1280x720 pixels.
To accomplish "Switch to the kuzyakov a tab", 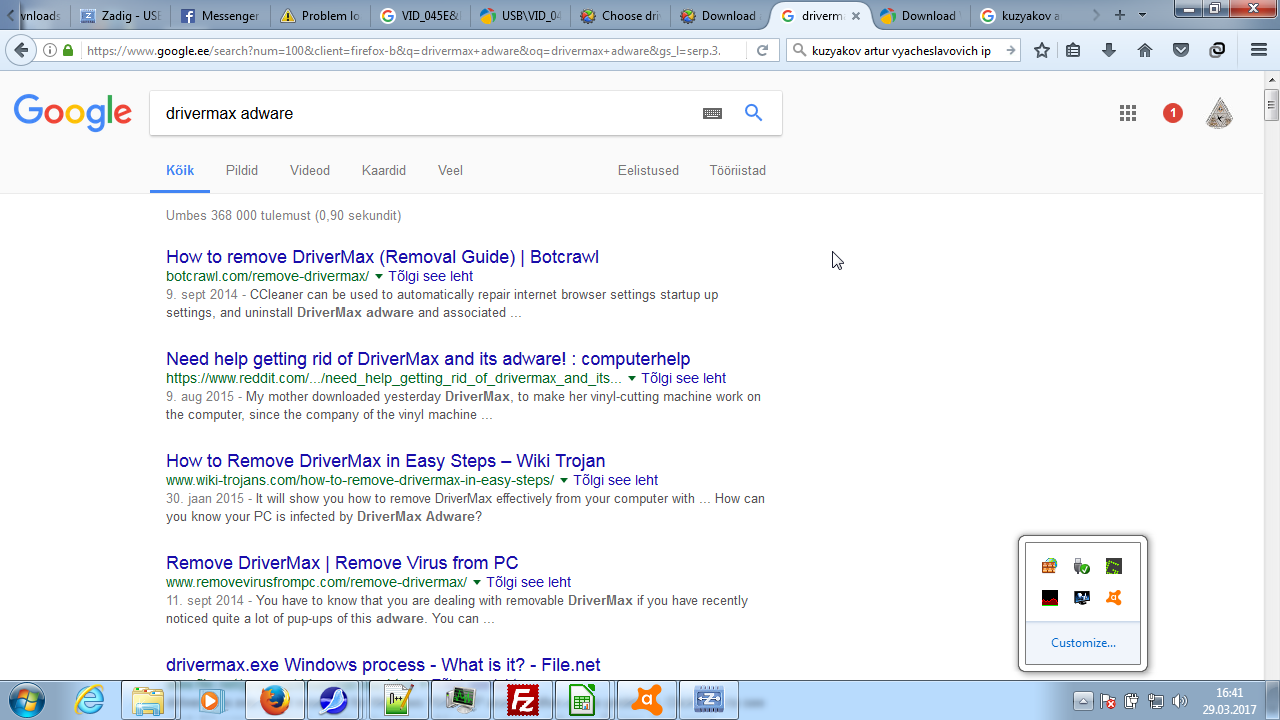I will pyautogui.click(x=1020, y=16).
